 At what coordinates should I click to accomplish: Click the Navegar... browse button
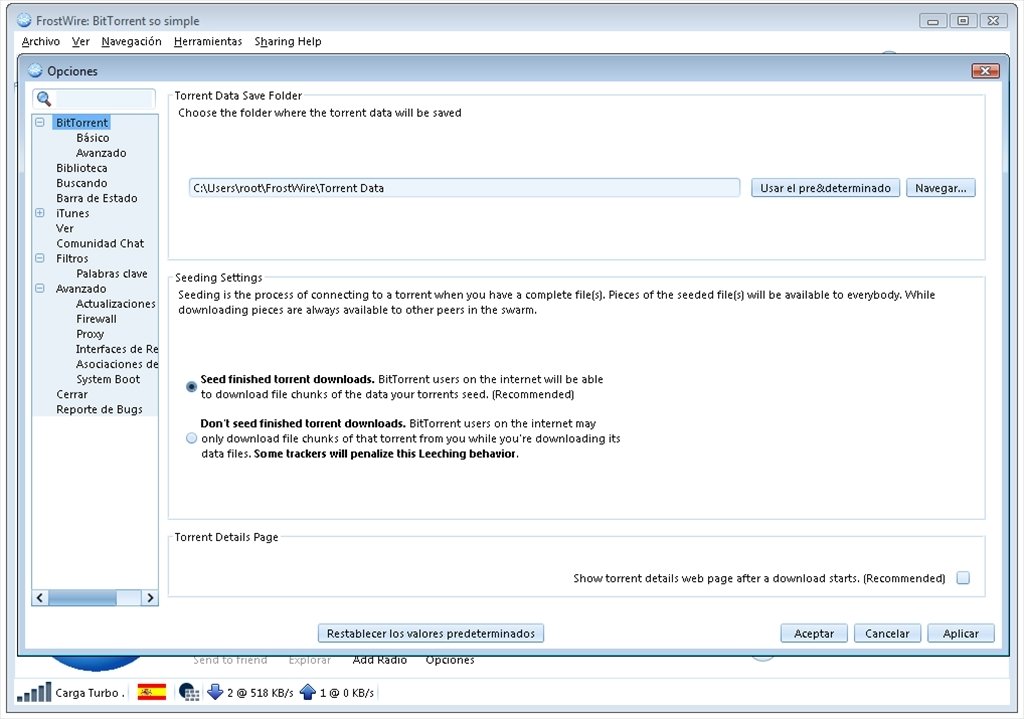point(940,188)
